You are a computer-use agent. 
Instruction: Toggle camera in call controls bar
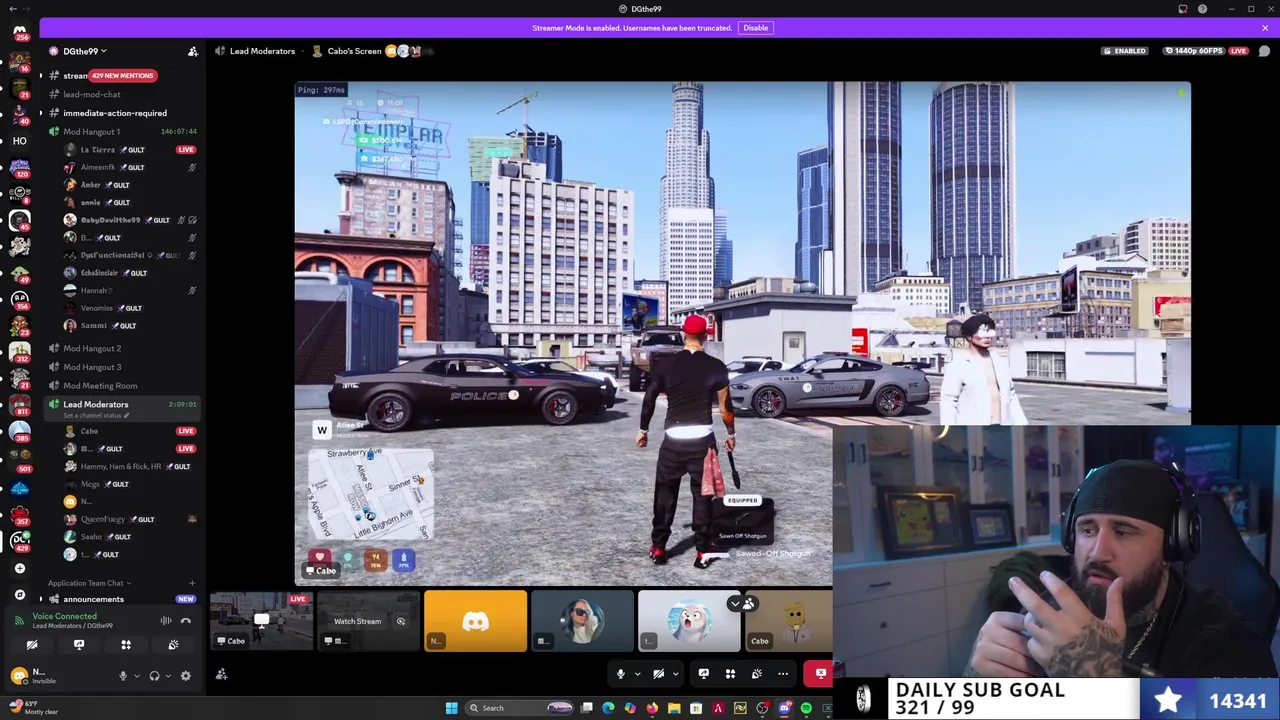(658, 674)
